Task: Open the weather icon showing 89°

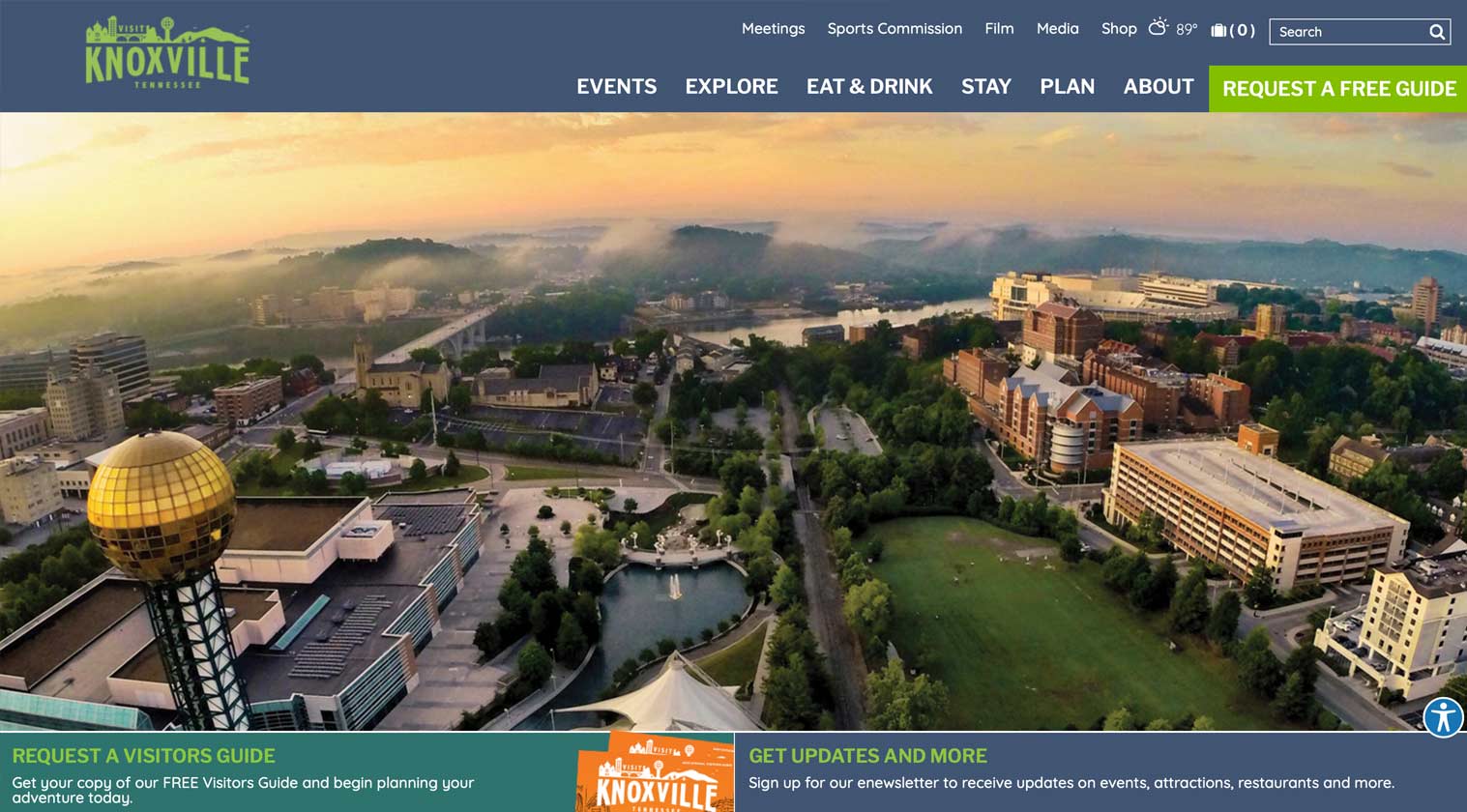Action: [1159, 28]
